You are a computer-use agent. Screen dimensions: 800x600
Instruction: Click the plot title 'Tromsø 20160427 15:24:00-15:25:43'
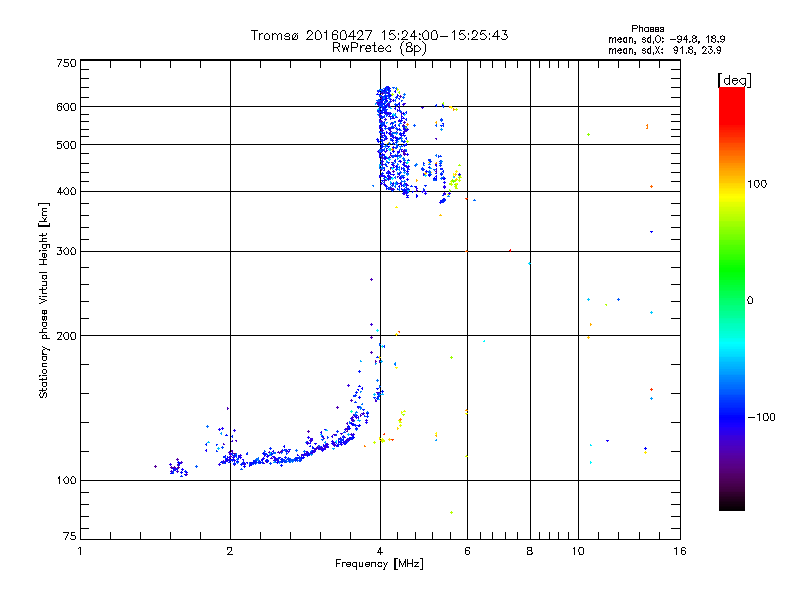[379, 35]
